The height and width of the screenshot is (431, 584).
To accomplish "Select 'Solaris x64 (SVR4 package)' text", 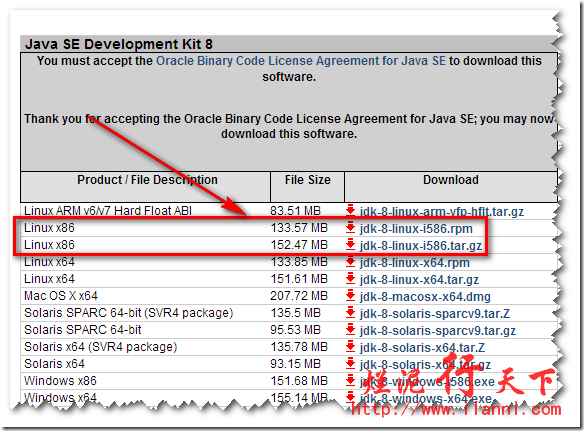I will 101,347.
